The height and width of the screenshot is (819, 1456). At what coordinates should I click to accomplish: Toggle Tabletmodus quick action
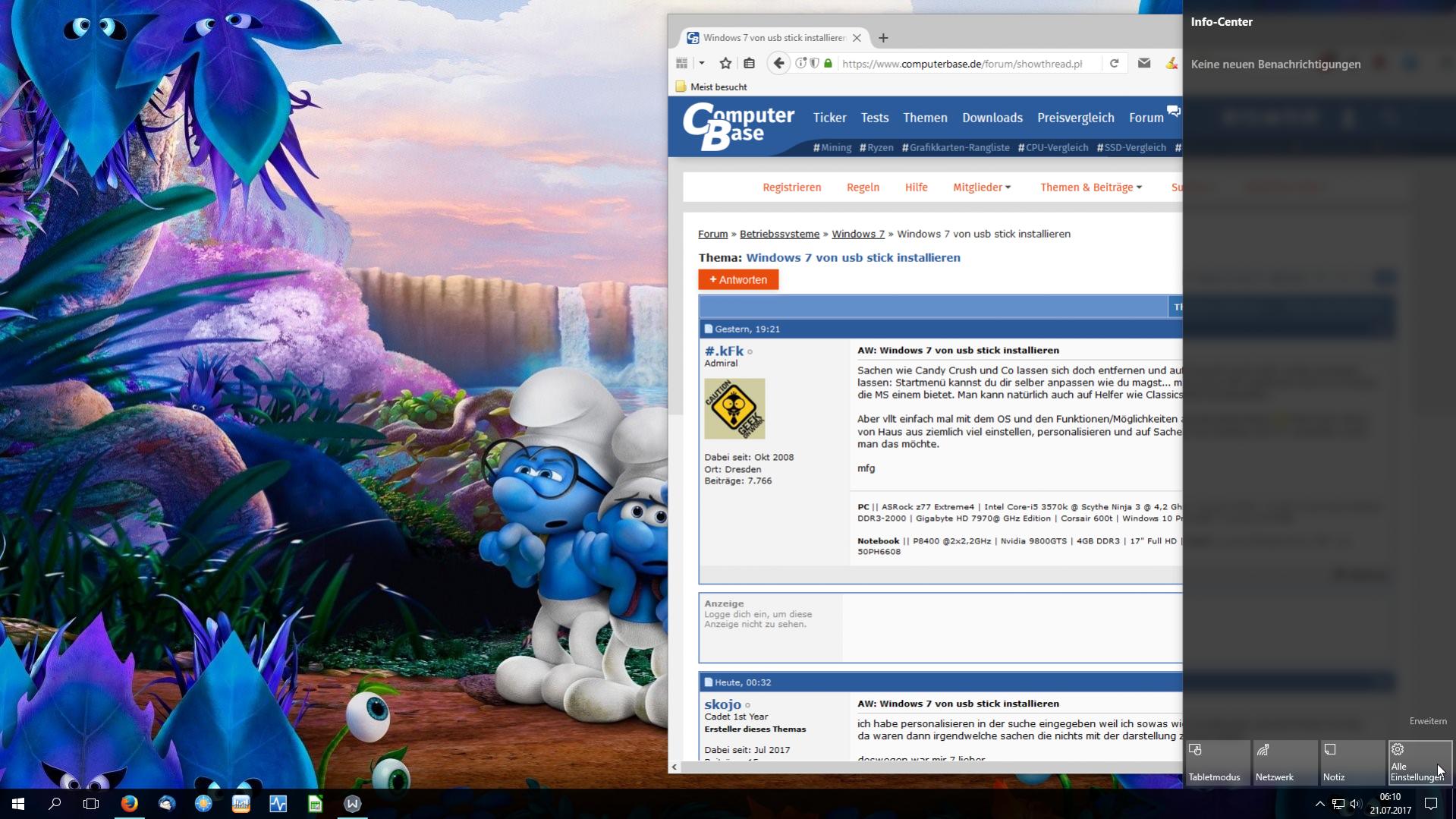[1218, 762]
